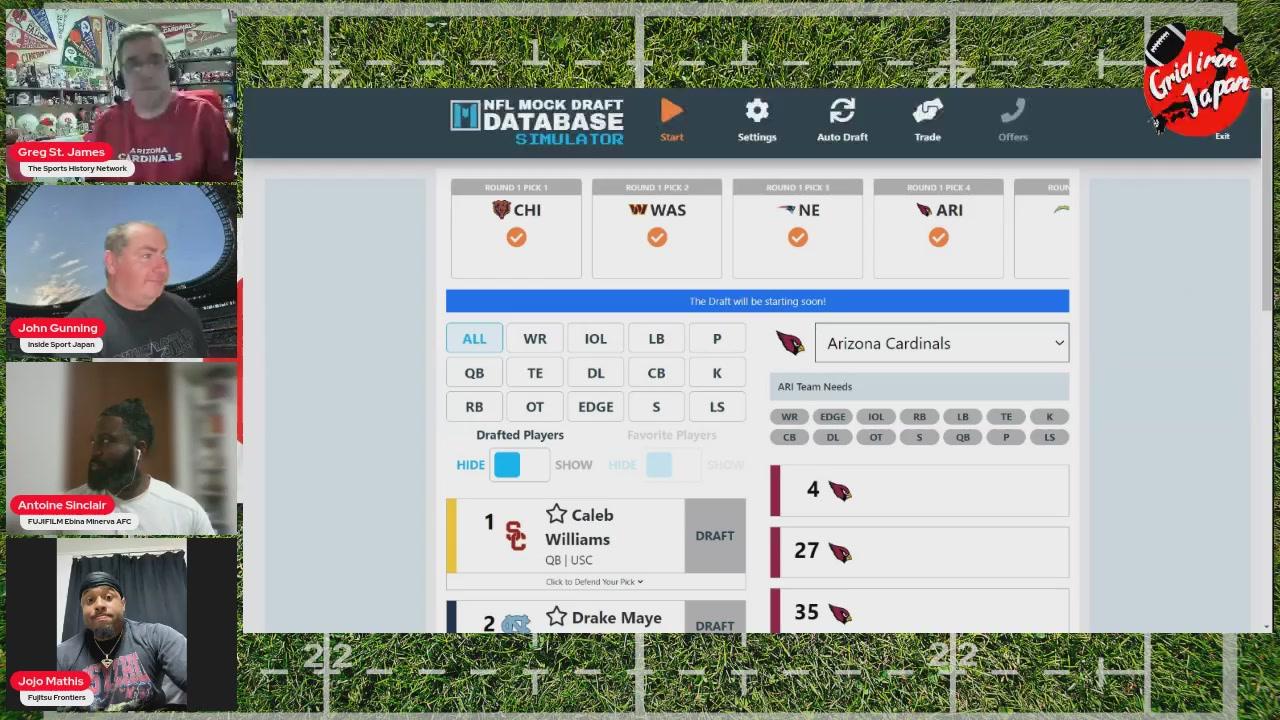Click the WR team need tag
Screen dimensions: 1280x720
tap(789, 417)
